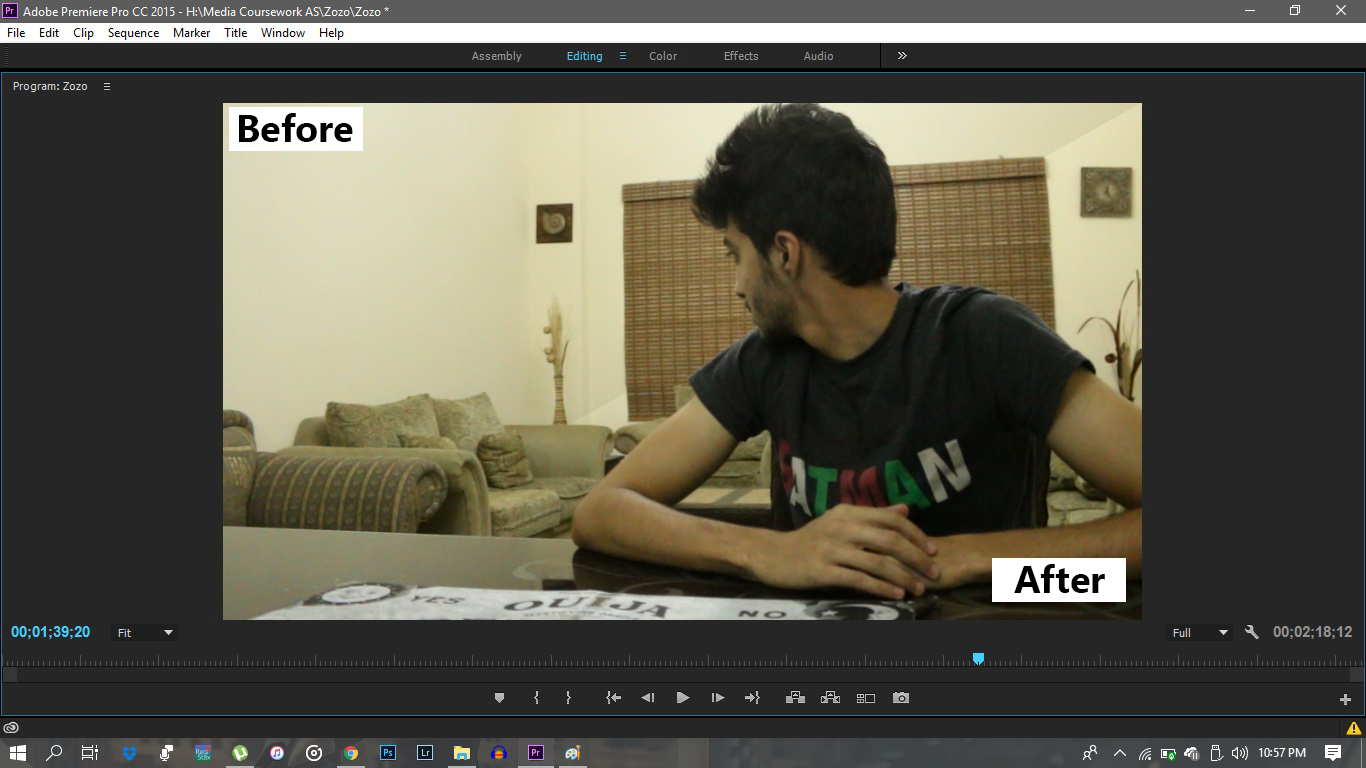Click the Mark Out button
This screenshot has width=1366, height=768.
(x=568, y=698)
